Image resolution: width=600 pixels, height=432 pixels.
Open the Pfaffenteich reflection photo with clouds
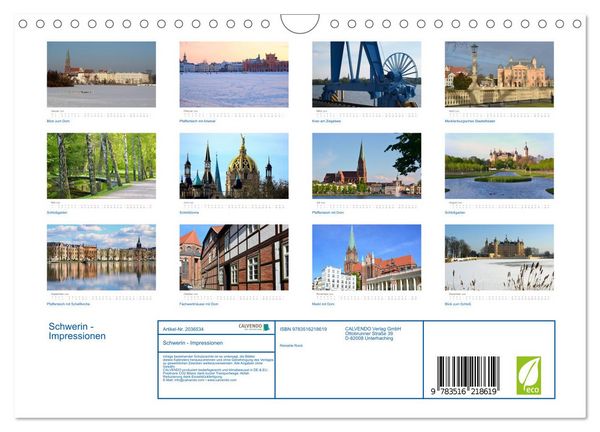coord(101,257)
